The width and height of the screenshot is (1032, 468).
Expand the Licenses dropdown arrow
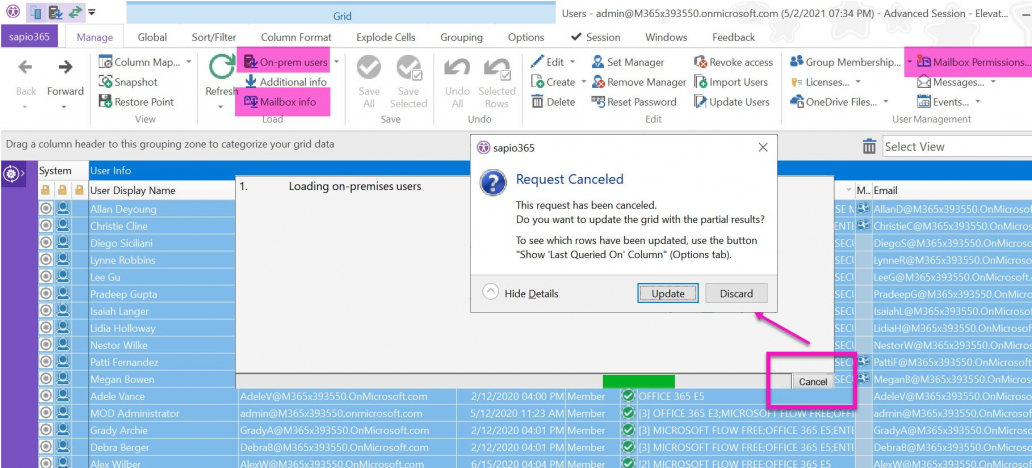click(x=858, y=82)
